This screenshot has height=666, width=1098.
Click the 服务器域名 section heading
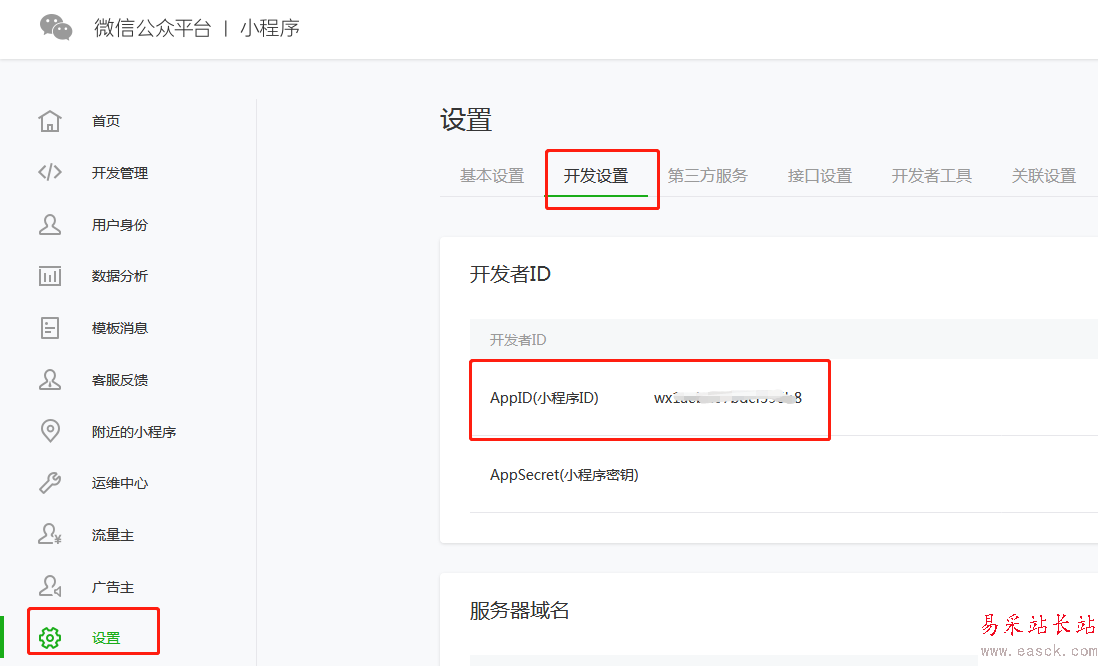click(x=519, y=611)
